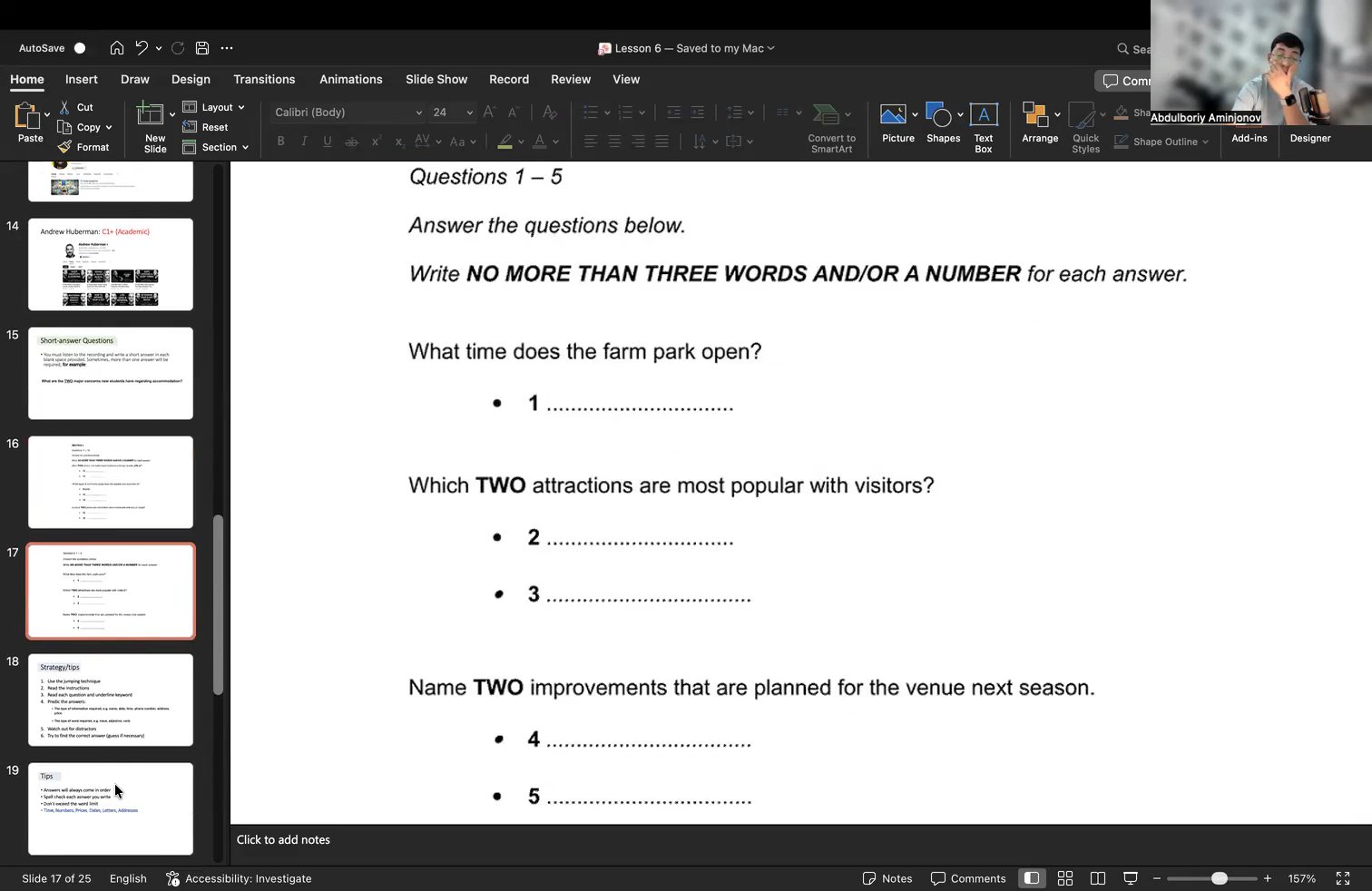
Task: Click Accessibility: Investigate in status bar
Action: (x=239, y=878)
